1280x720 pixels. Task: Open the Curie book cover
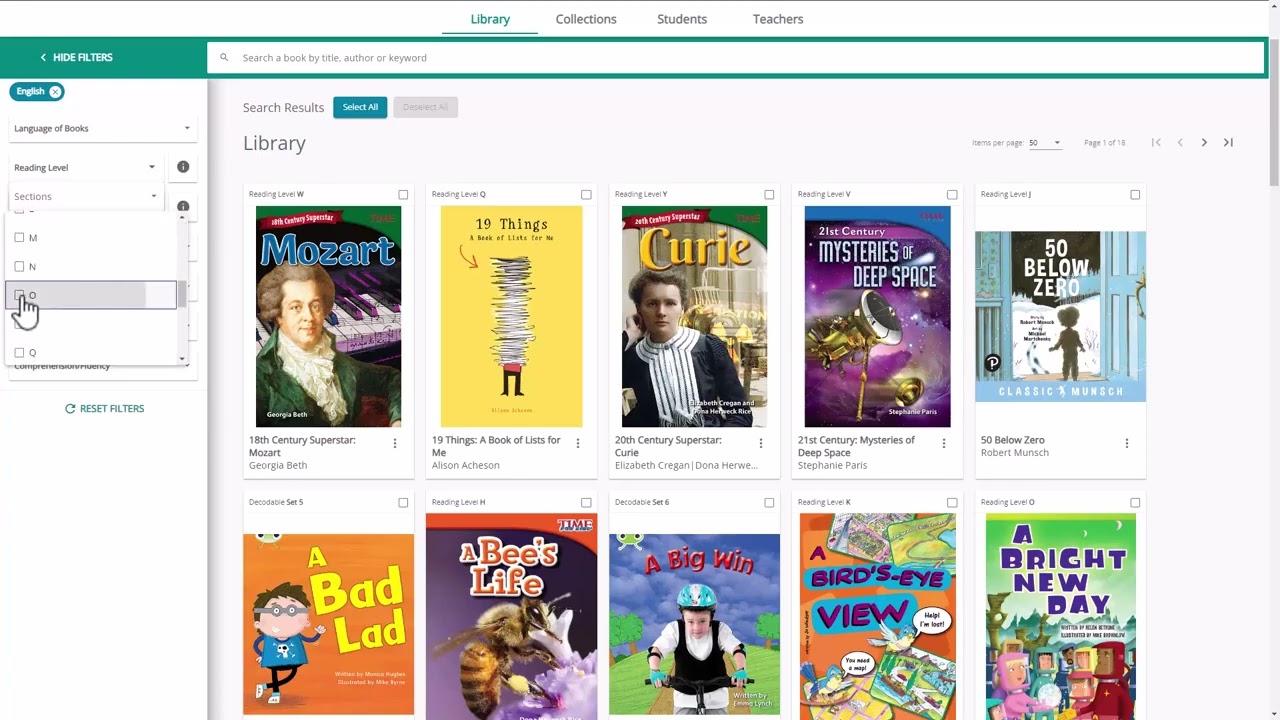pos(694,316)
